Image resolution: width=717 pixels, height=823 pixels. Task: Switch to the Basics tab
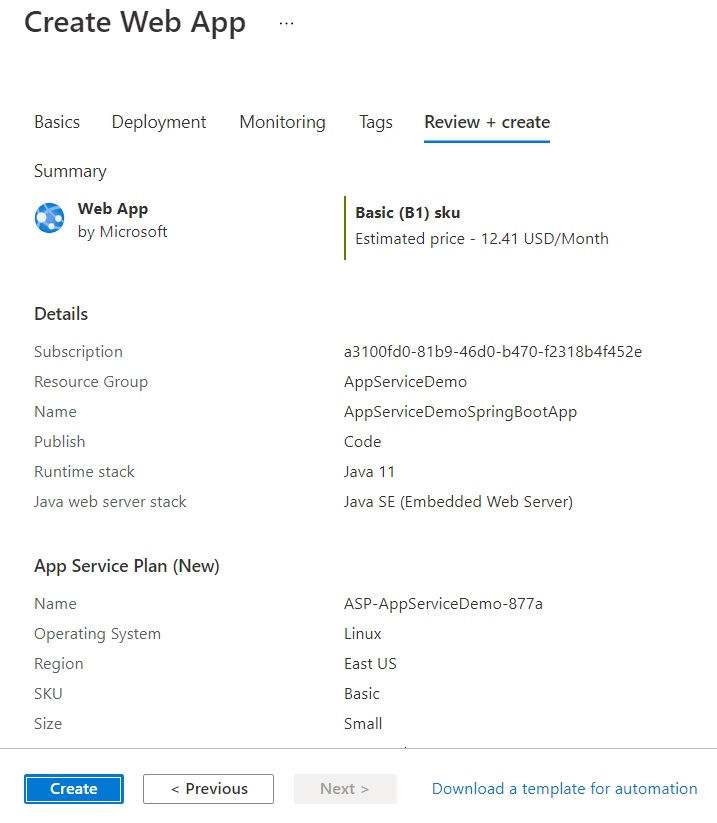point(57,122)
